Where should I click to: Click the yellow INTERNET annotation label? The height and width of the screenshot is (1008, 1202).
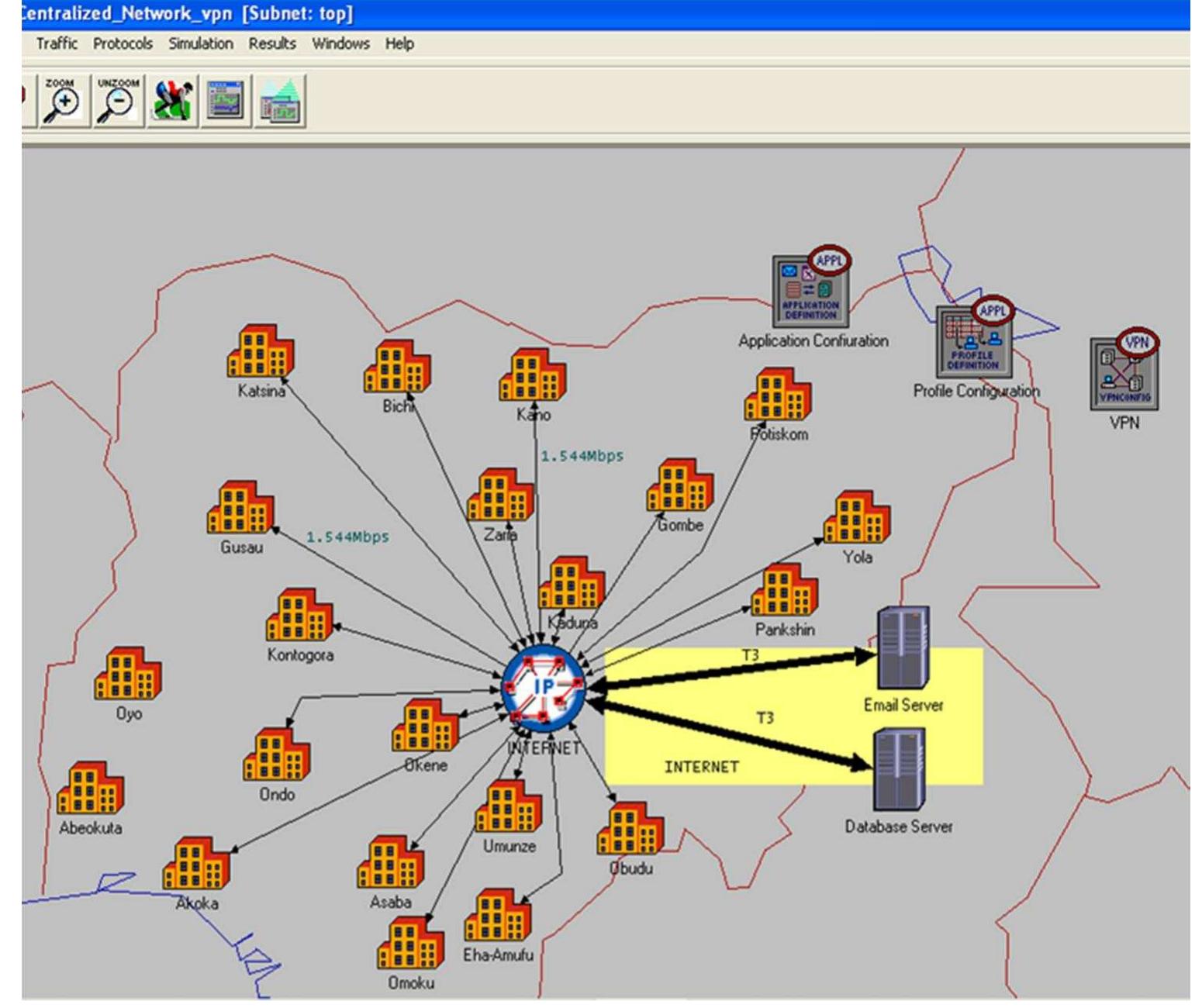tap(701, 767)
